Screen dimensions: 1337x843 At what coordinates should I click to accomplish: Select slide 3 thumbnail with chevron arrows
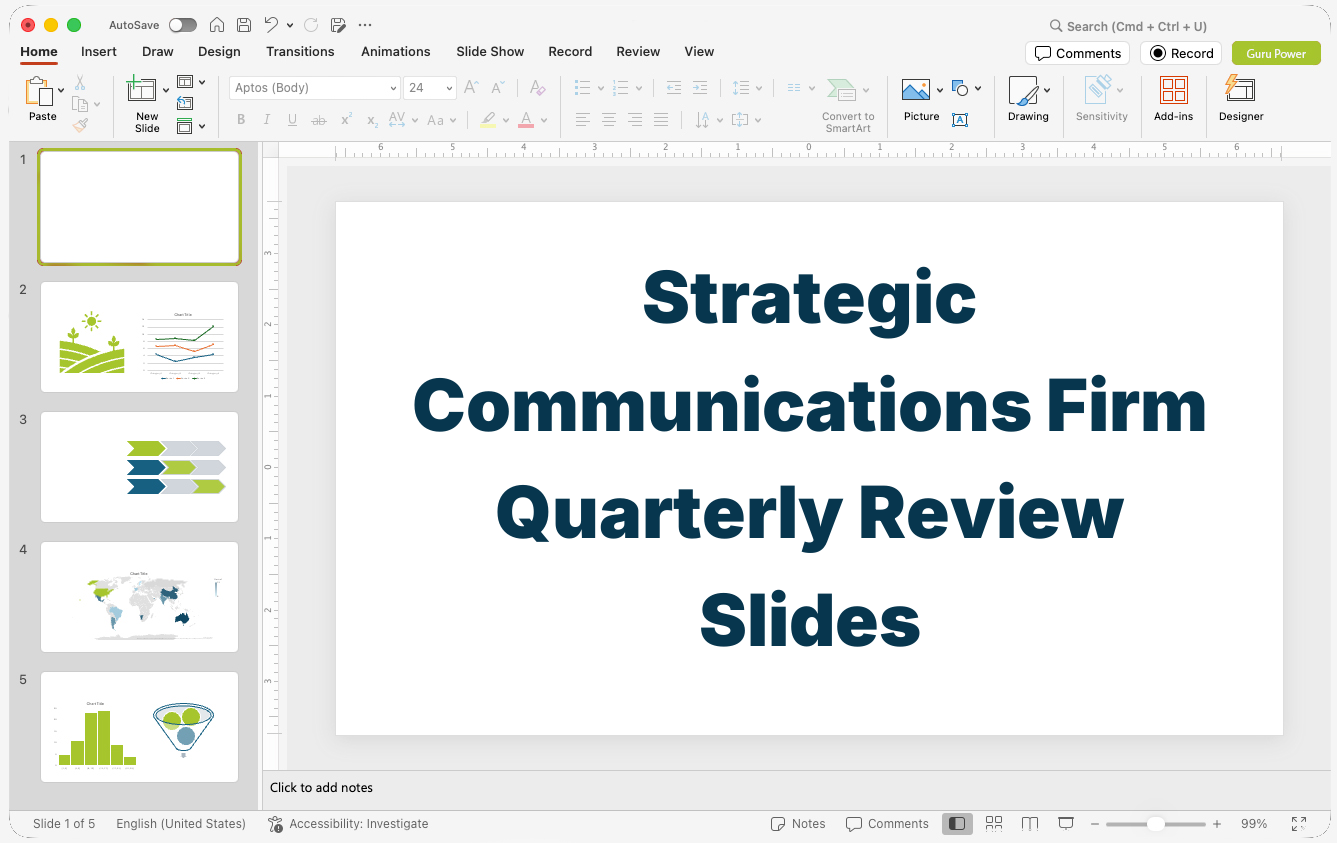coord(140,467)
